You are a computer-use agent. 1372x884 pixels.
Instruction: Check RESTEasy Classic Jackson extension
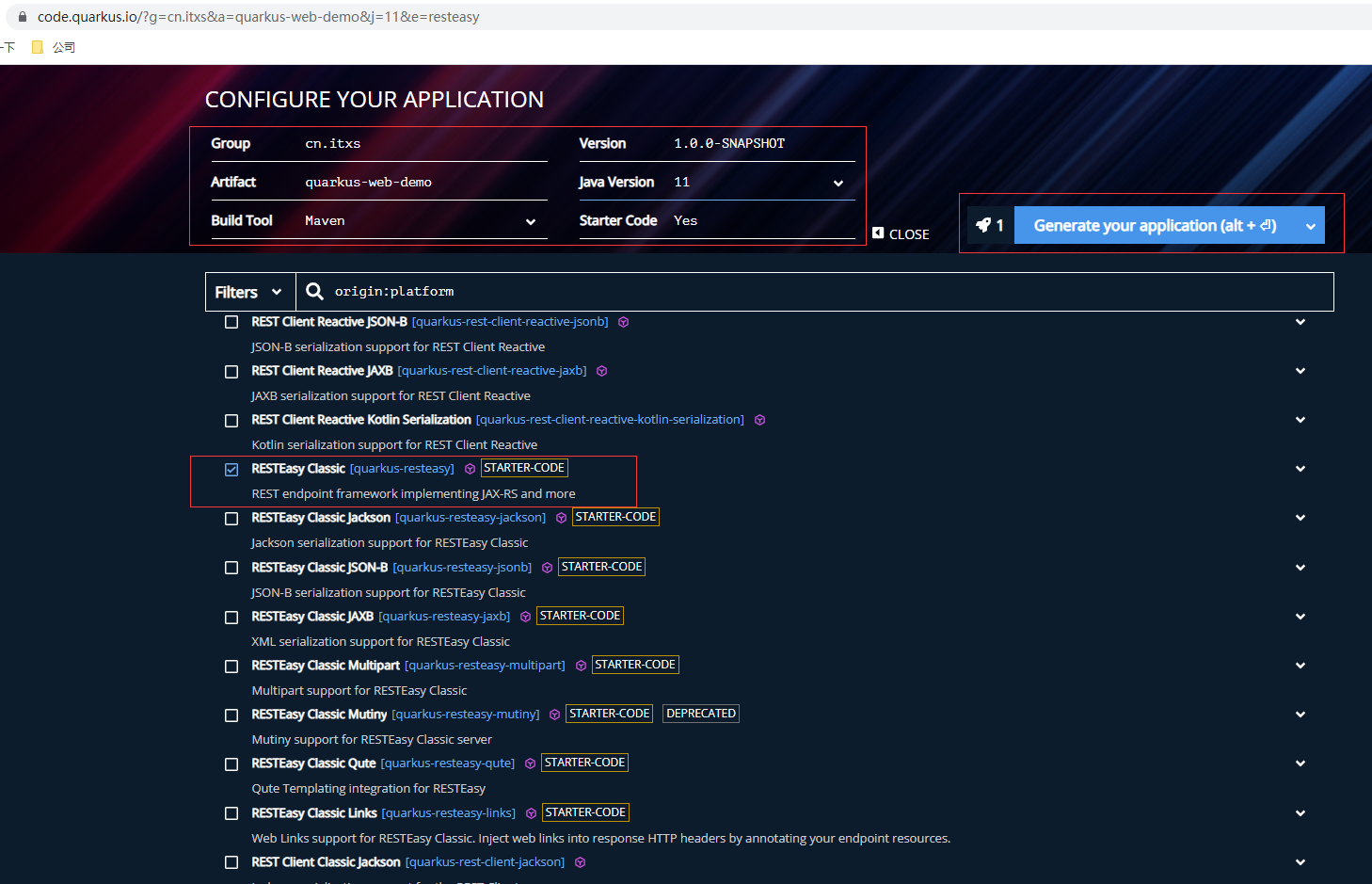(x=231, y=518)
